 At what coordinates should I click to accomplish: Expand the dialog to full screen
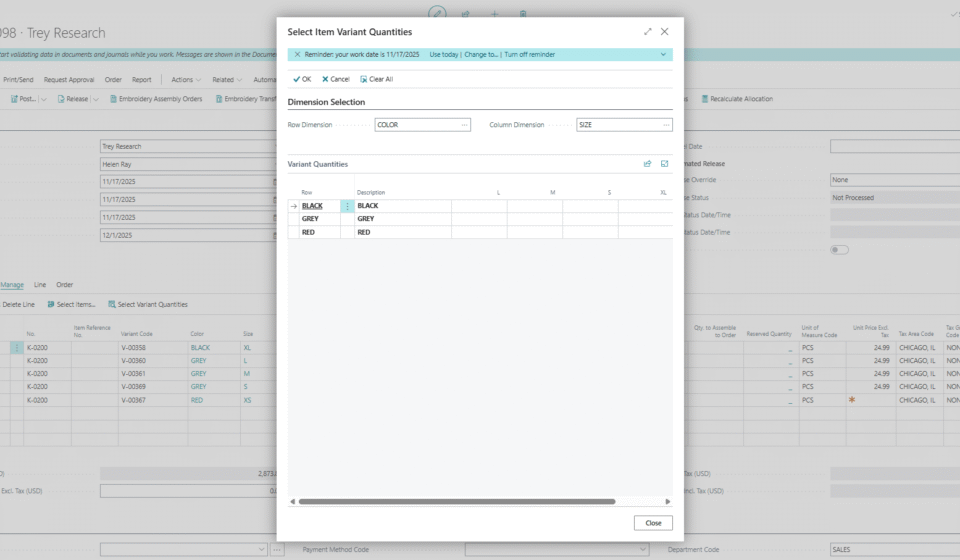[647, 32]
